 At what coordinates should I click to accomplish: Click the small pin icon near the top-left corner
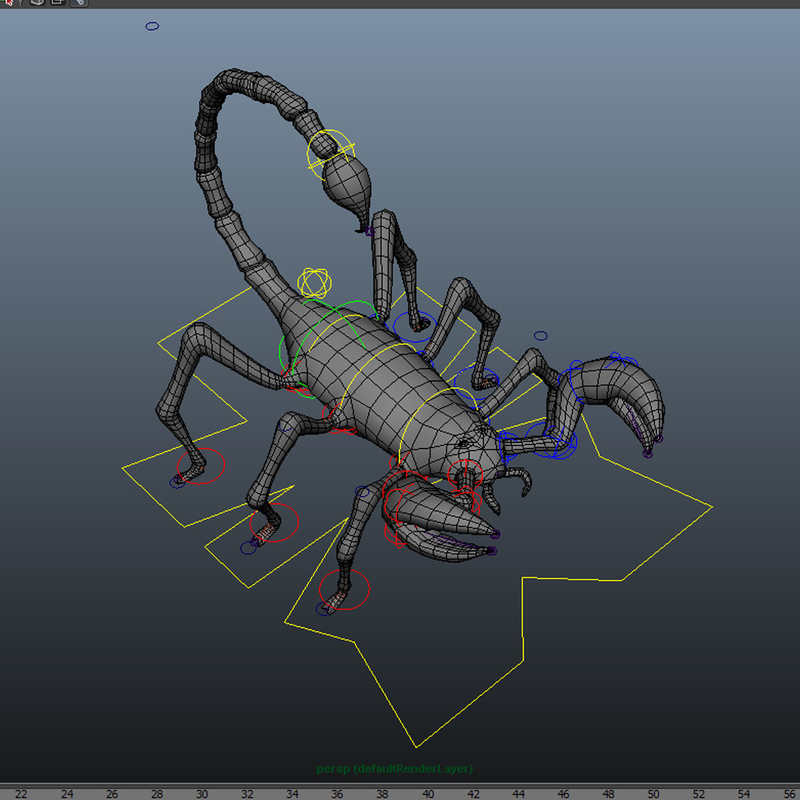pos(21,5)
